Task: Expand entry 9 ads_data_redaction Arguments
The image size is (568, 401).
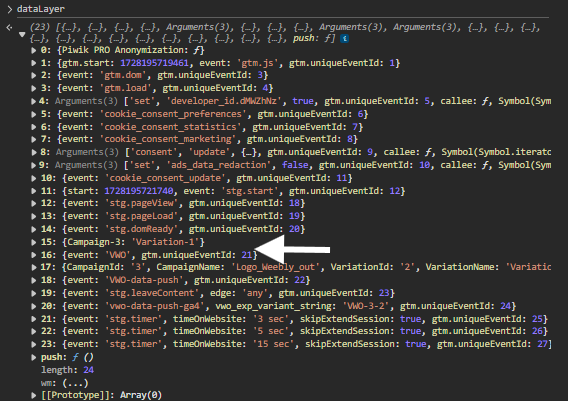Action: click(34, 165)
